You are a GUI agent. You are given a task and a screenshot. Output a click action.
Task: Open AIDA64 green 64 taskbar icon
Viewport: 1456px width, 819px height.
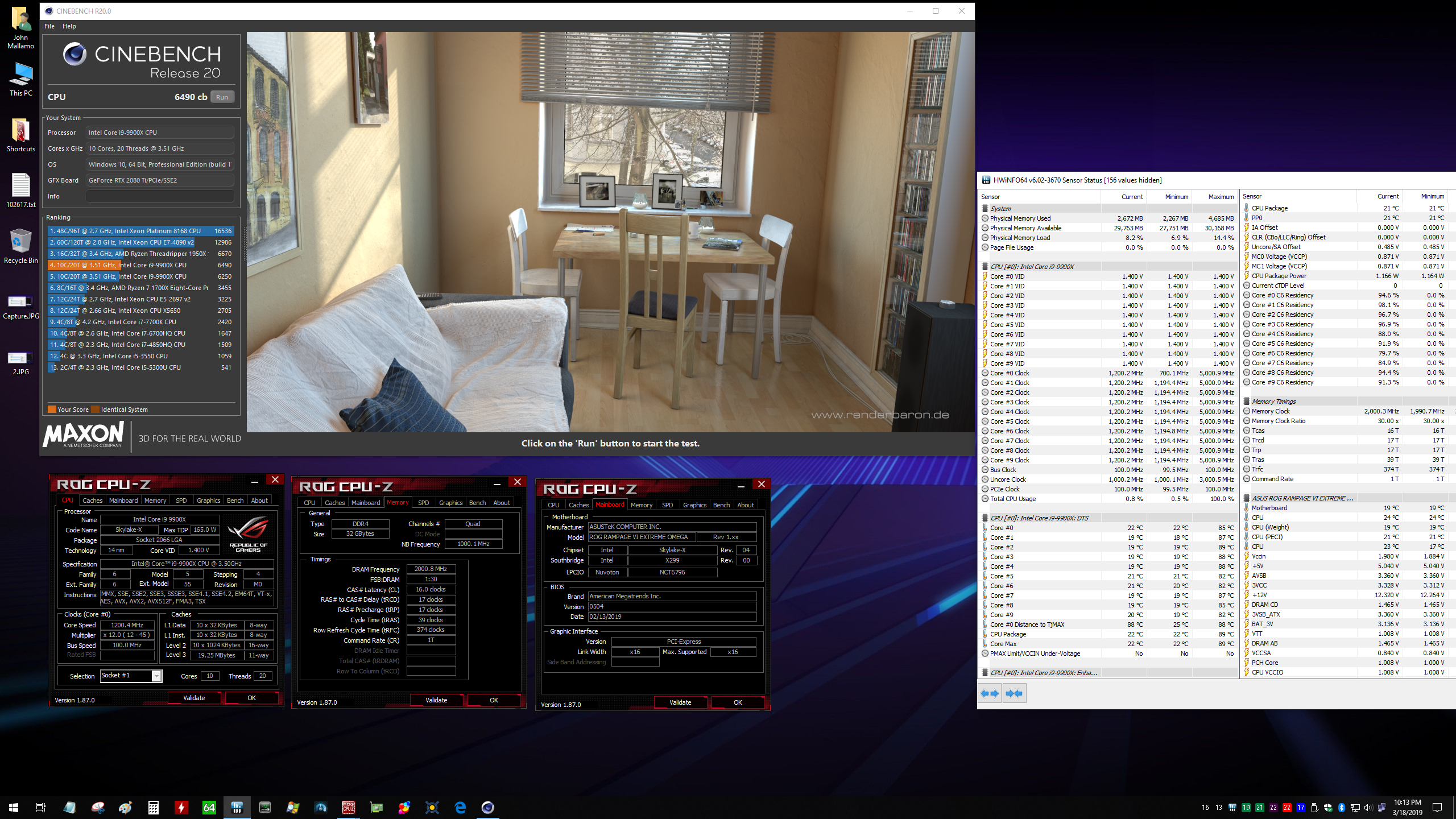tap(209, 807)
